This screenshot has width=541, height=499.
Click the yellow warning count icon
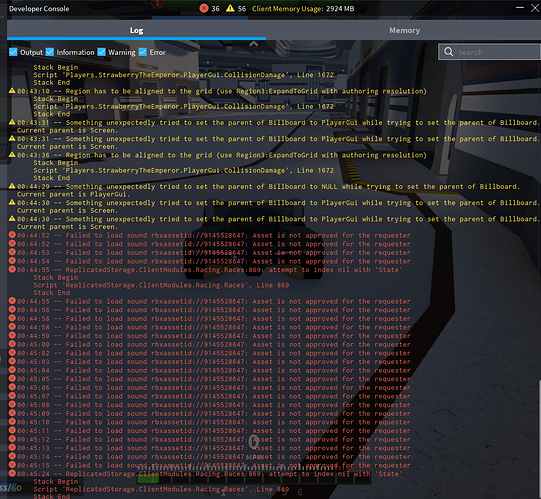coord(230,8)
